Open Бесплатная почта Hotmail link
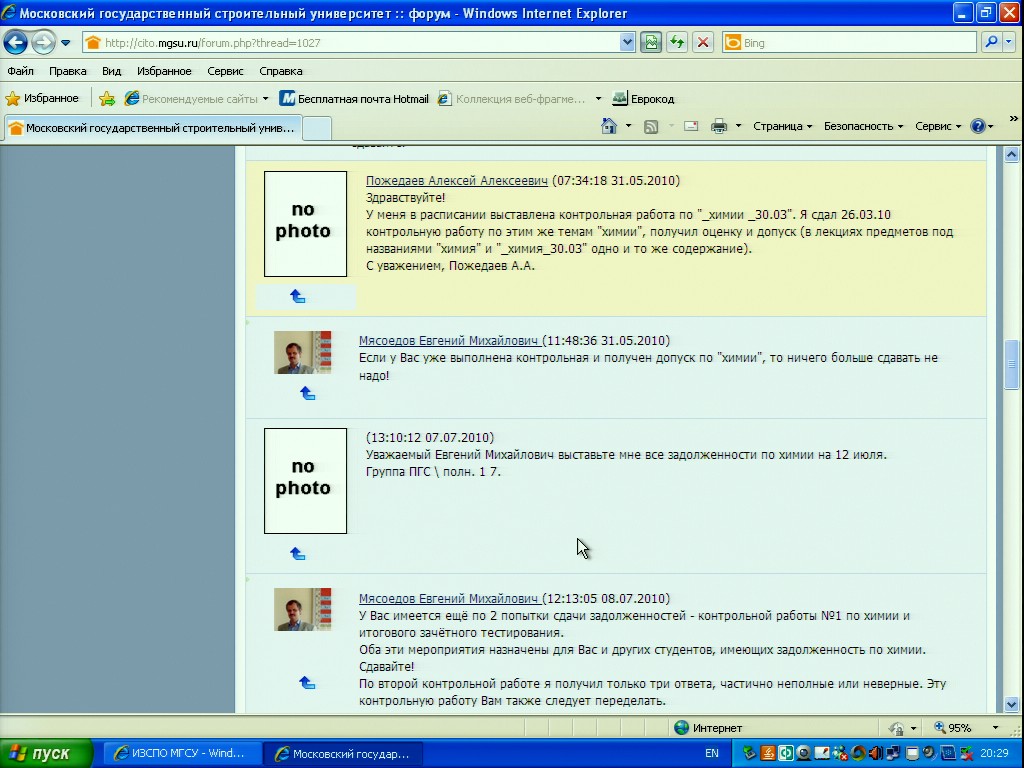1024x768 pixels. (x=354, y=99)
